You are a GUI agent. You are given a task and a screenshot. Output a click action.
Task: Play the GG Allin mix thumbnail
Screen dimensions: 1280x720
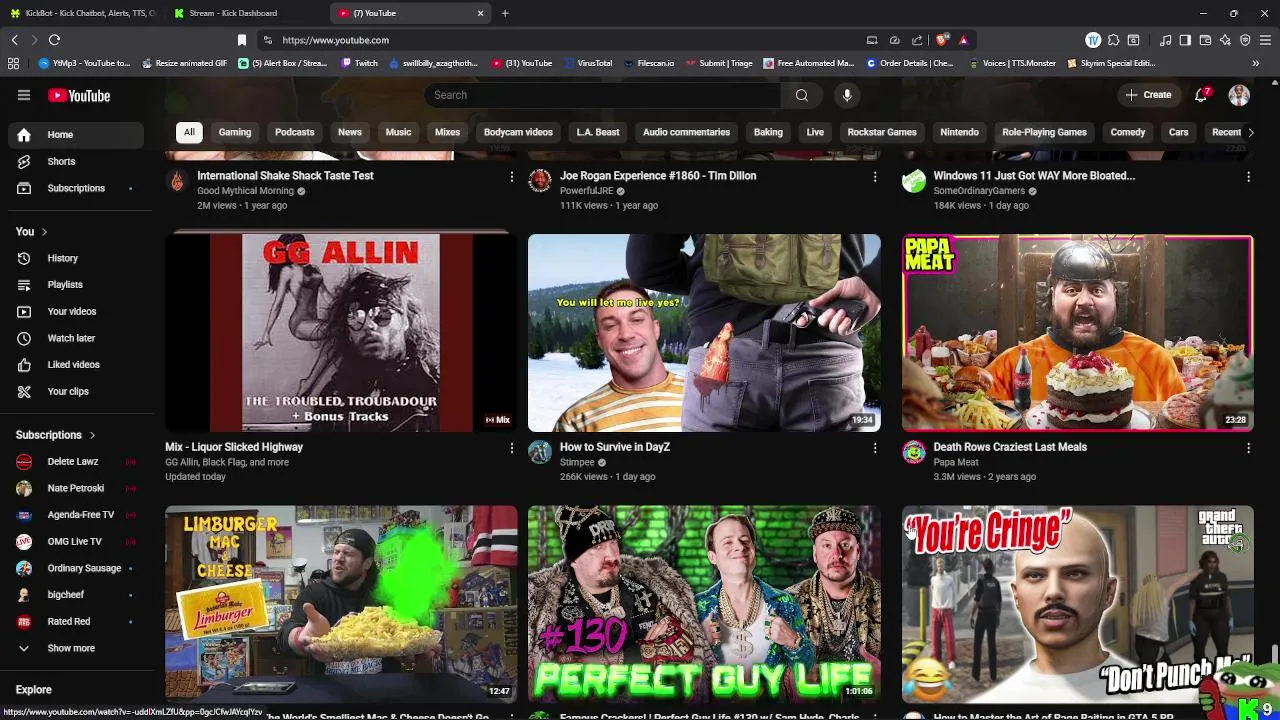click(341, 333)
